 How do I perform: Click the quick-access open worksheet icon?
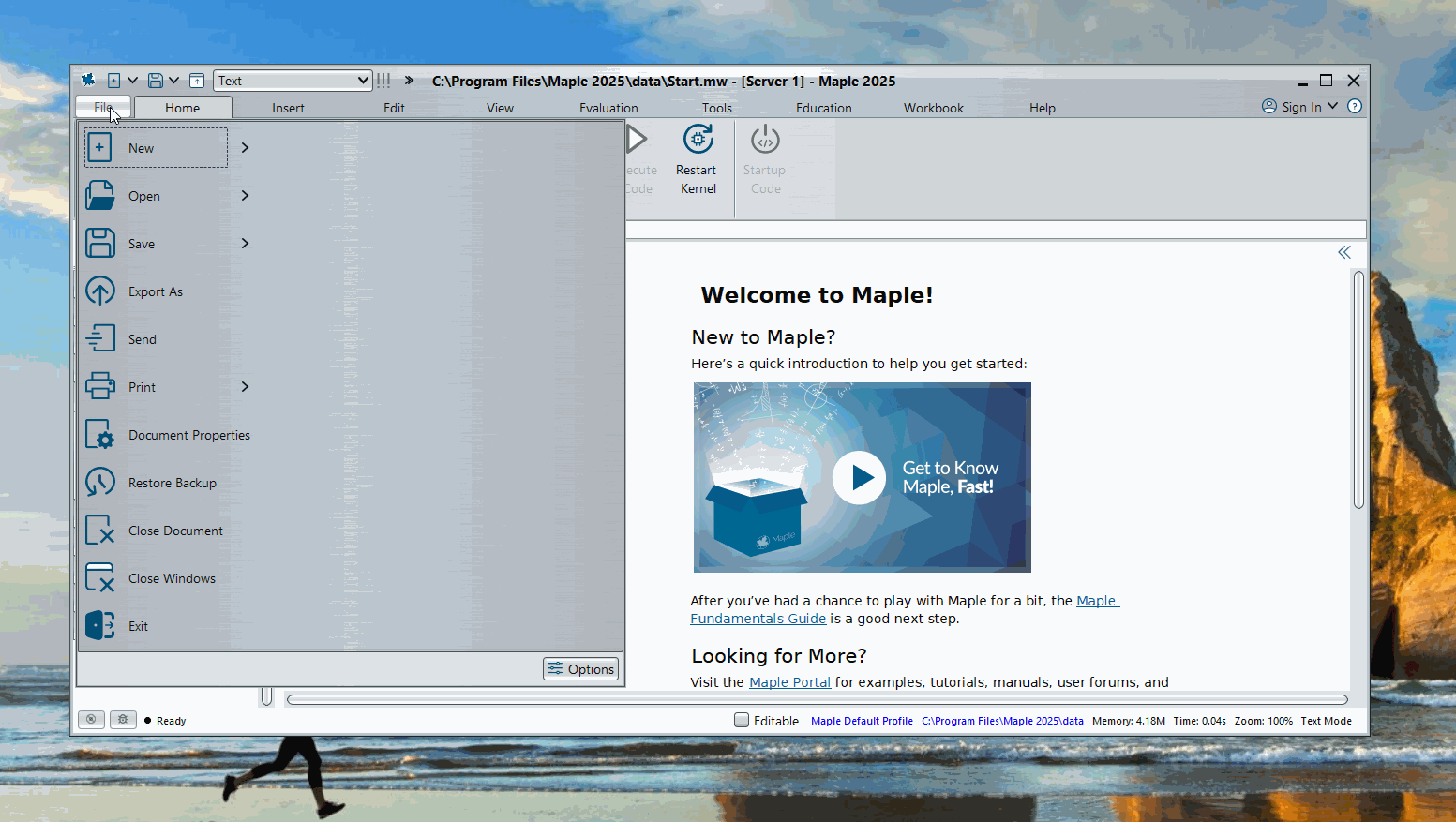click(197, 81)
